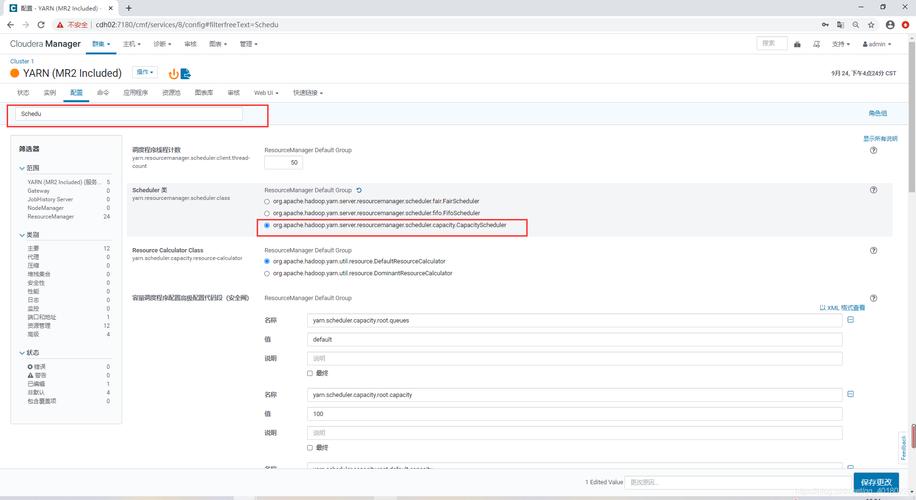Click the 保存更改 save button
The width and height of the screenshot is (916, 500).
(874, 482)
